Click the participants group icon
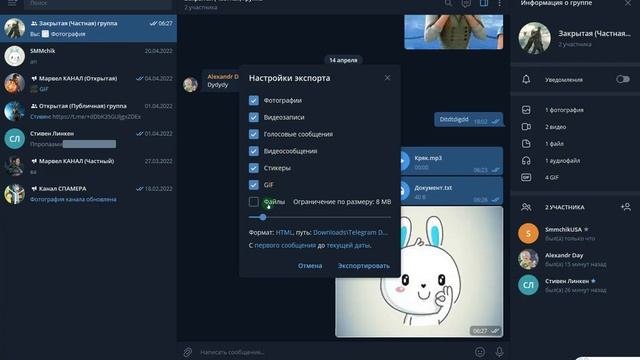The image size is (640, 360). point(526,207)
